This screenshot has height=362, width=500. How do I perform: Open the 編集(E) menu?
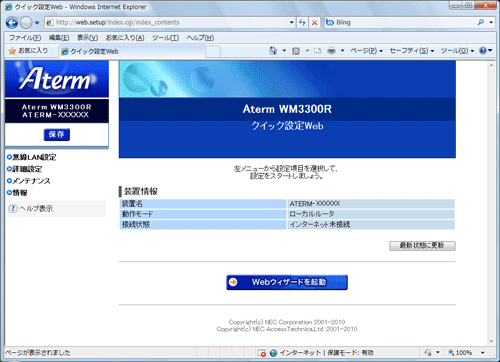click(x=59, y=38)
